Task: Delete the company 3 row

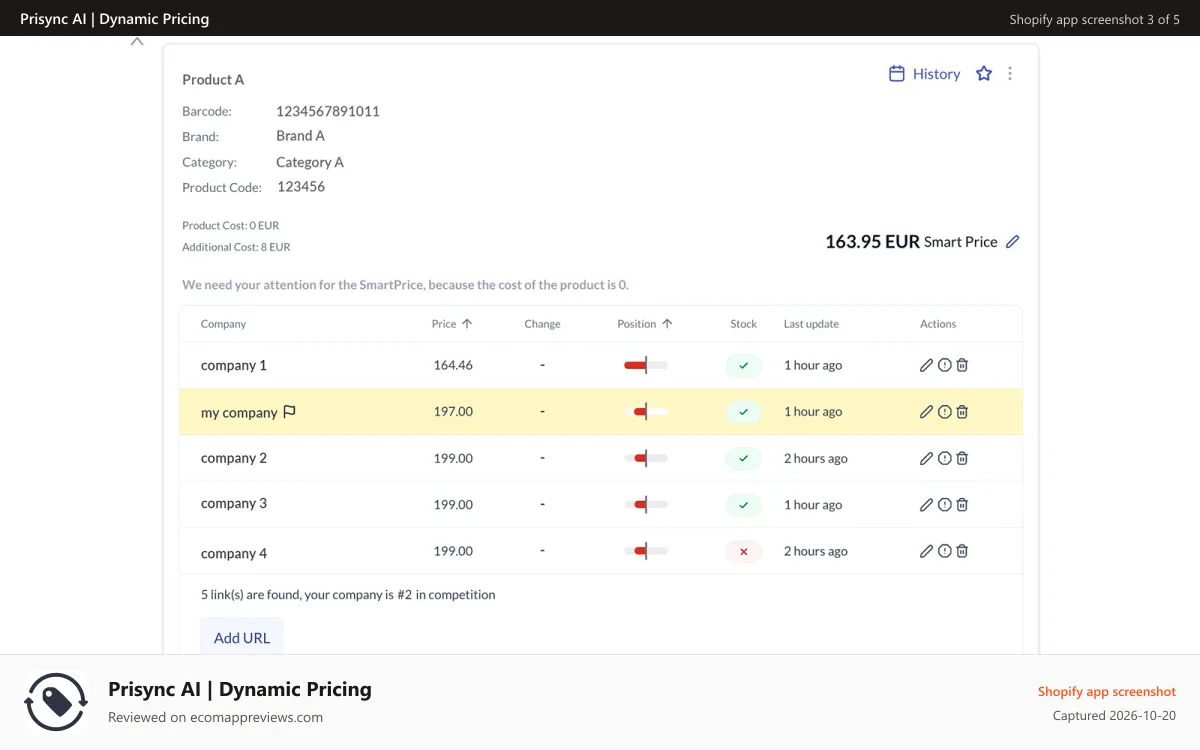Action: coord(962,505)
